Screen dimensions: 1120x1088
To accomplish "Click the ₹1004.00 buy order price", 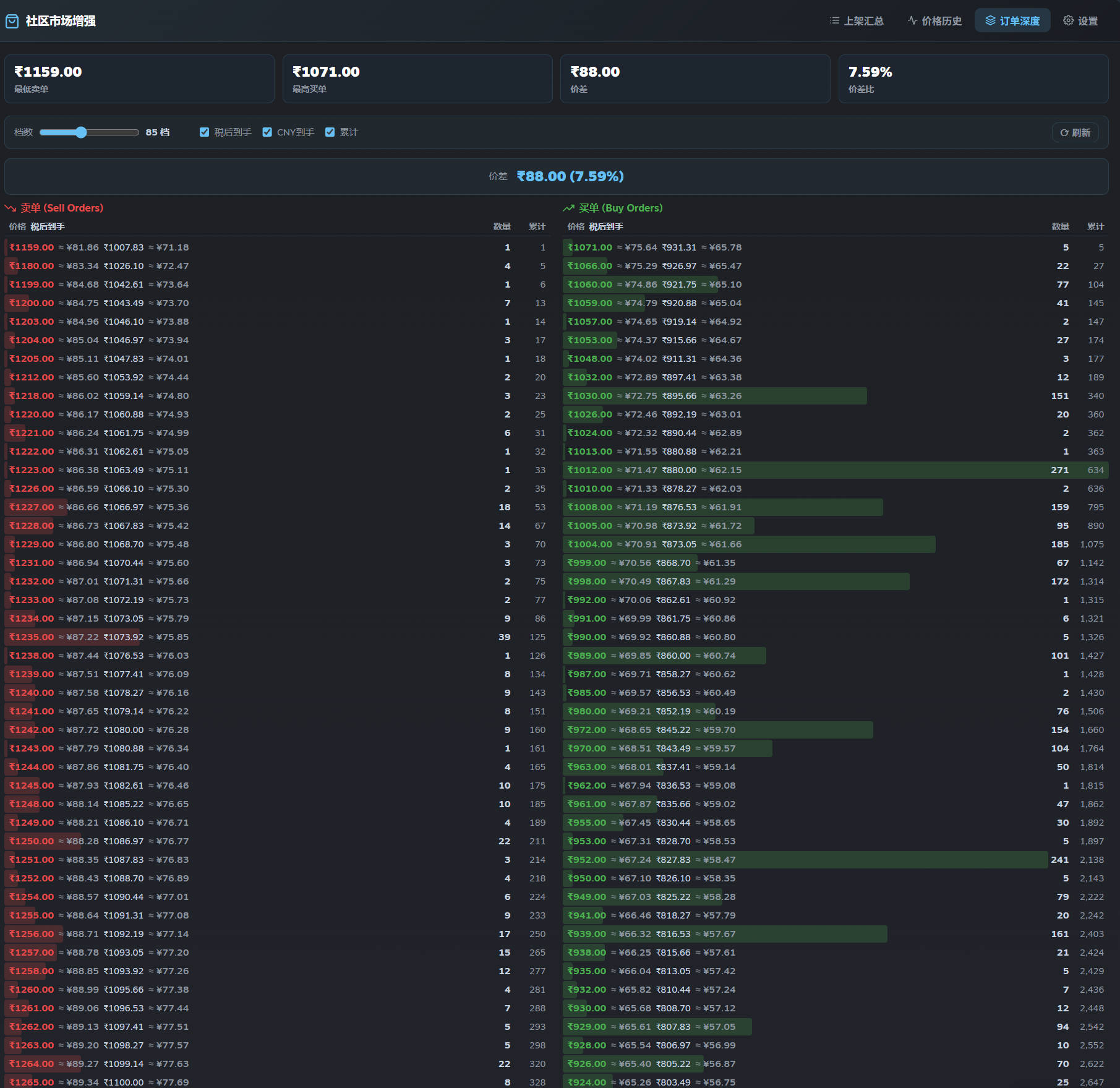I will click(x=590, y=544).
